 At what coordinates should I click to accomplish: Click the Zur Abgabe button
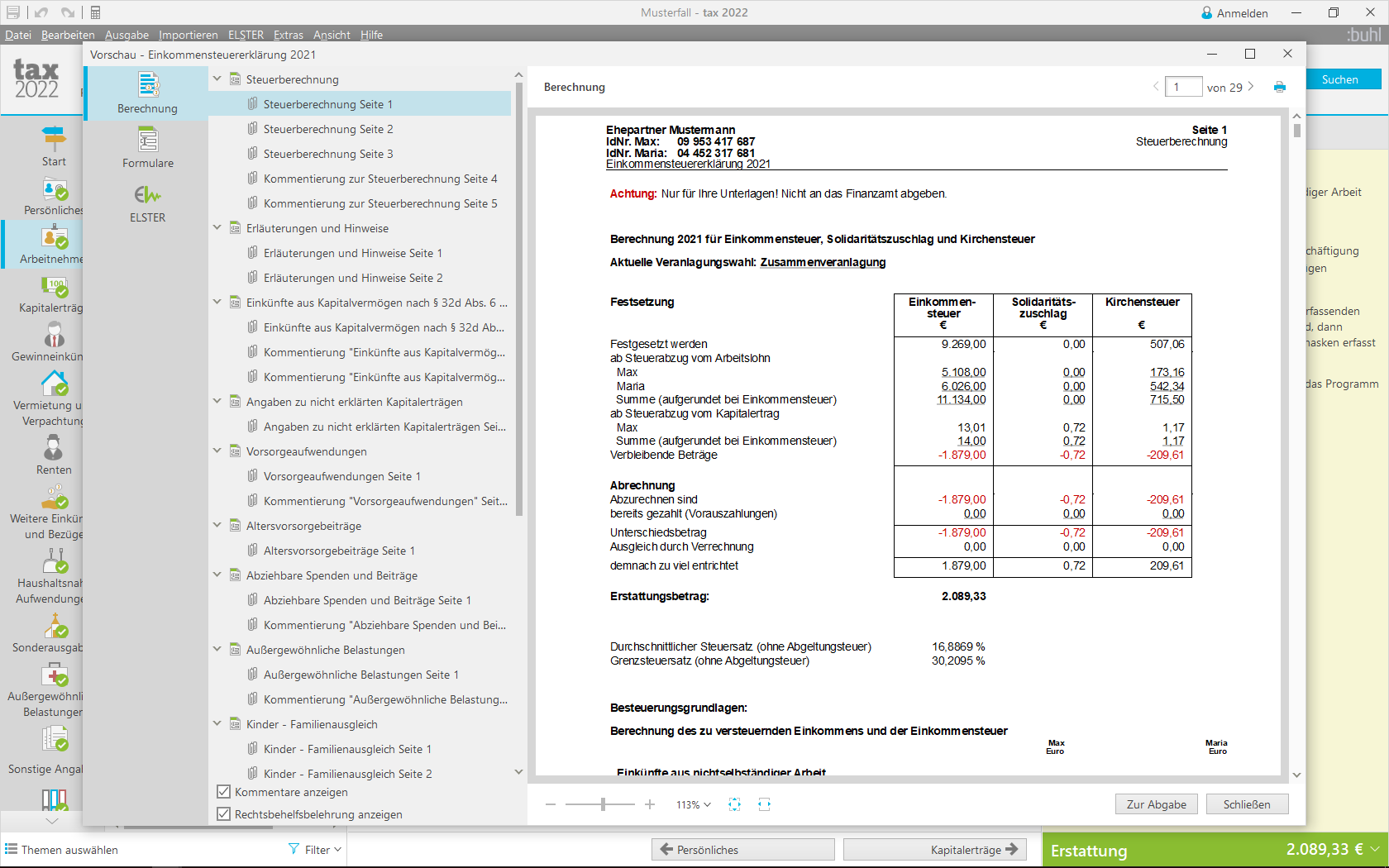[x=1156, y=804]
